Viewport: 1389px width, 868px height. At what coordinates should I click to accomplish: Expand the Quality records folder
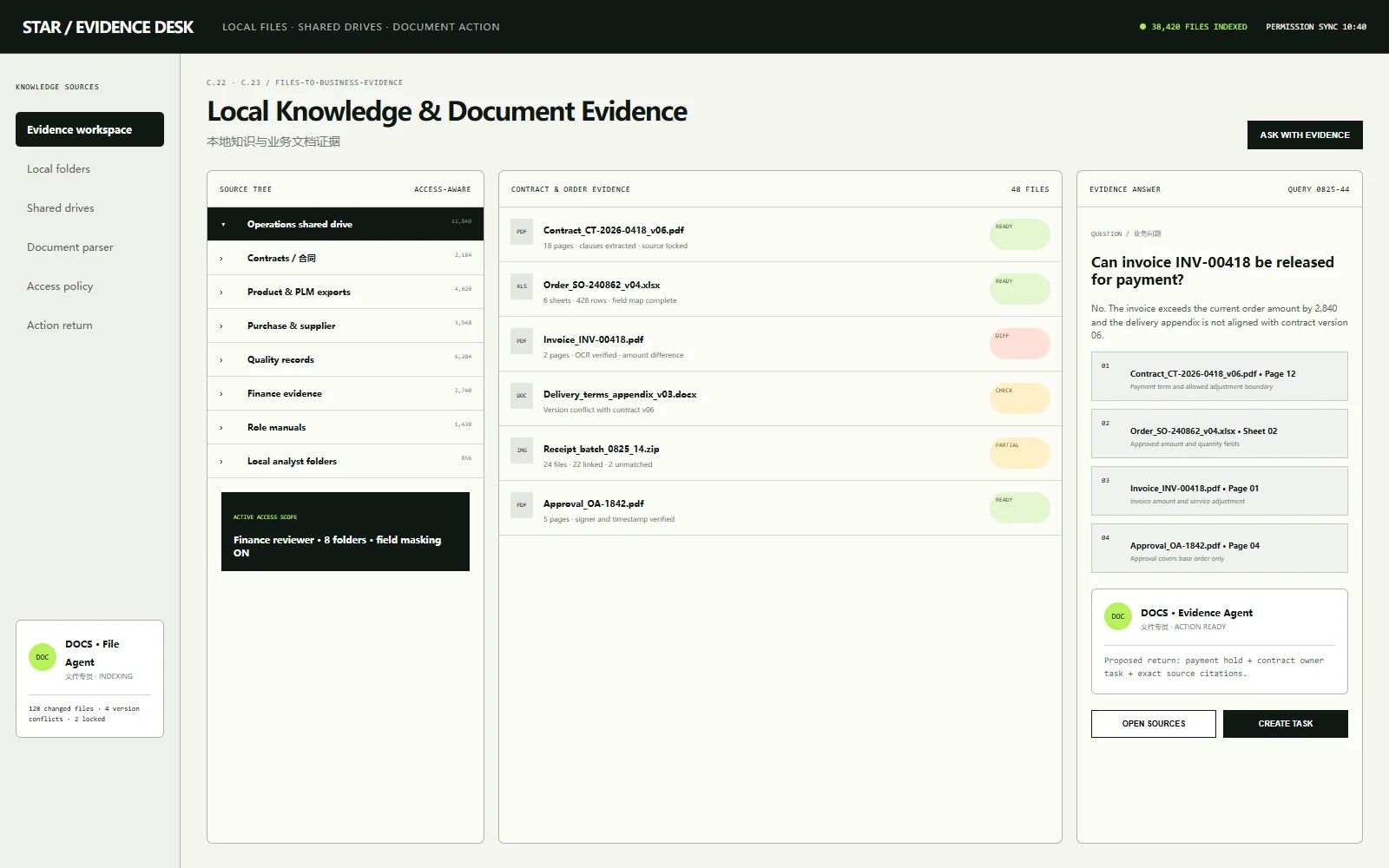pos(221,359)
